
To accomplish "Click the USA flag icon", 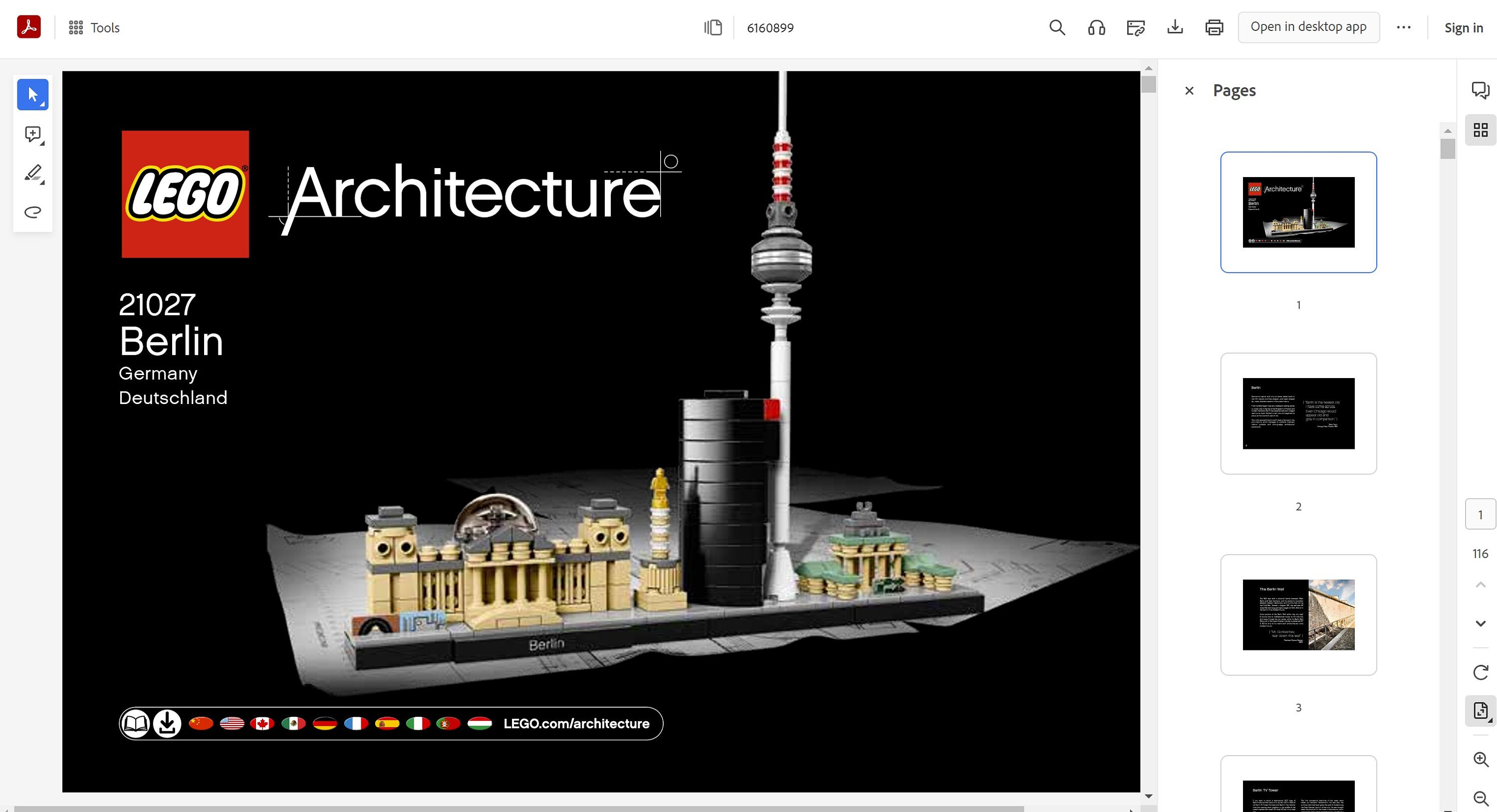I will [232, 724].
